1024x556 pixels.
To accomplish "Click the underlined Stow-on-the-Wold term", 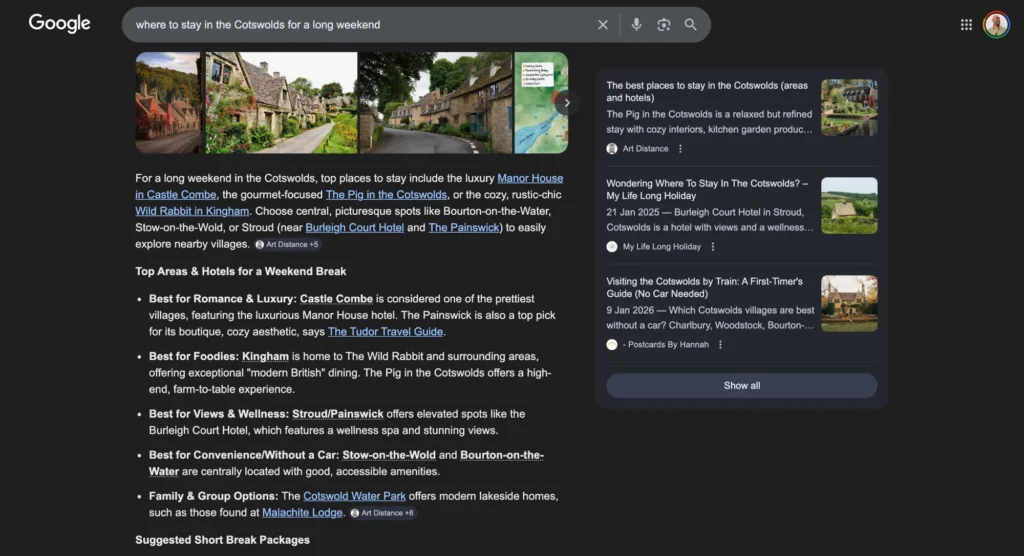I will tap(389, 455).
